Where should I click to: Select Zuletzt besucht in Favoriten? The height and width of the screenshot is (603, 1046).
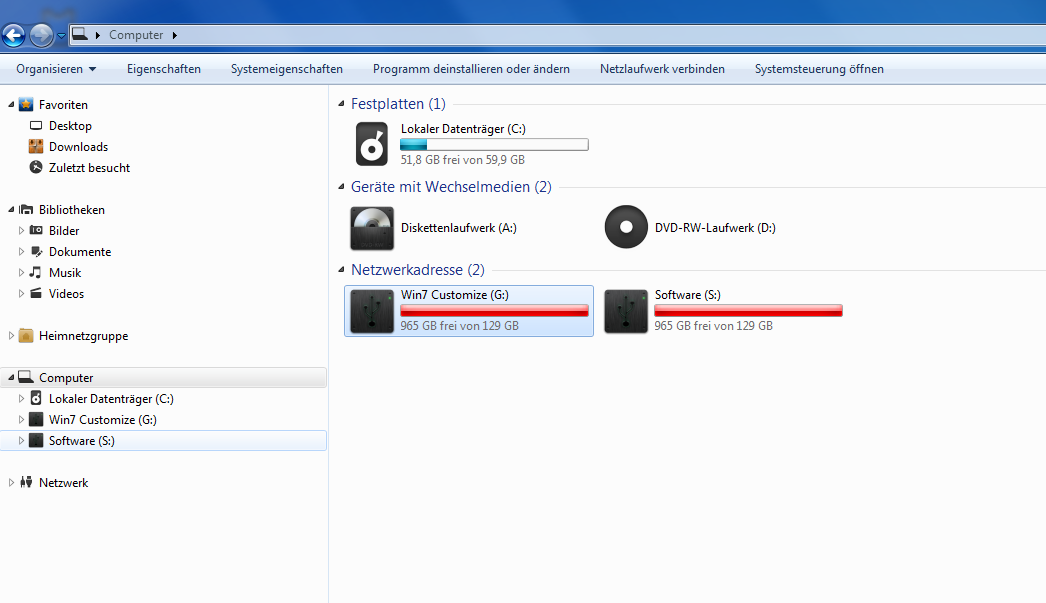coord(89,167)
